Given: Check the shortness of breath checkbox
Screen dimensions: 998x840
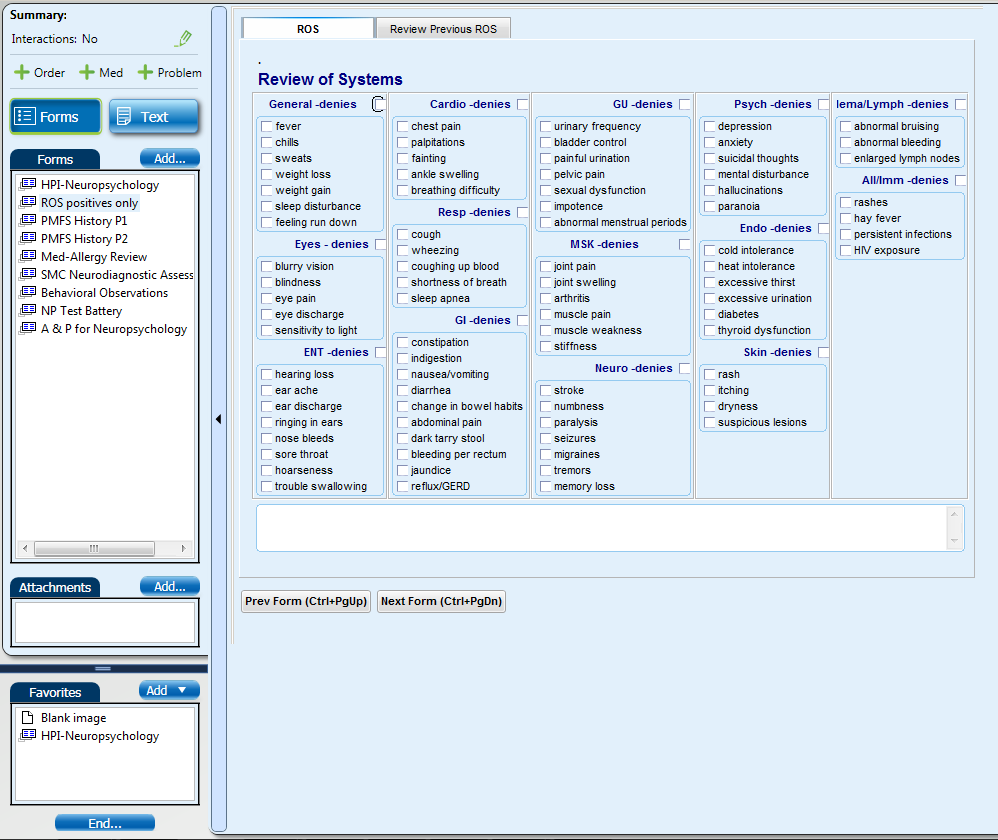Looking at the screenshot, I should pos(402,283).
